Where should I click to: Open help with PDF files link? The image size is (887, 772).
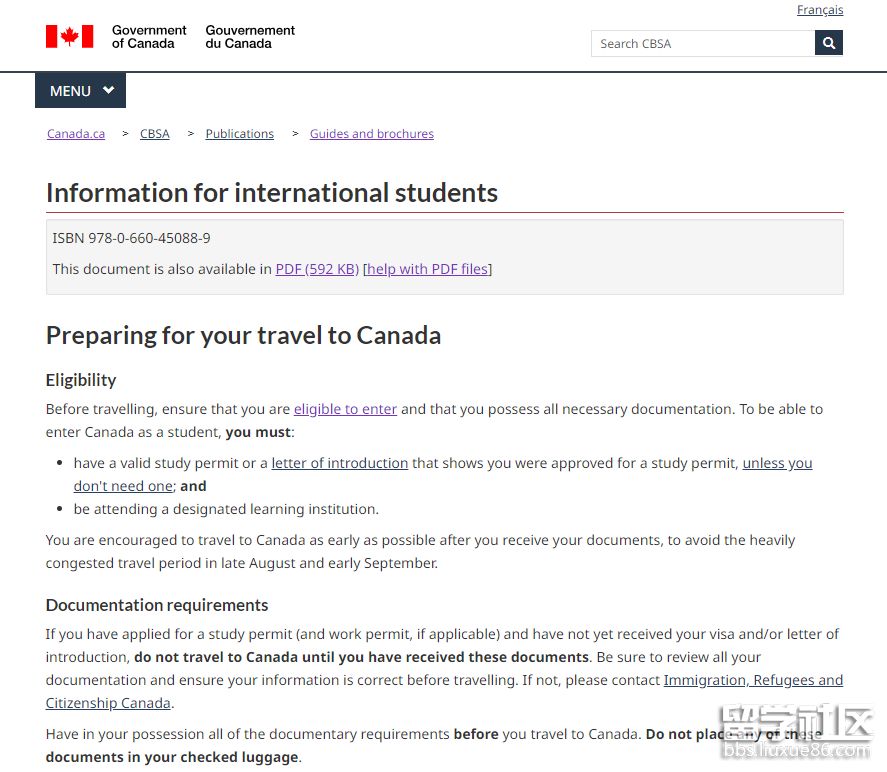point(428,269)
